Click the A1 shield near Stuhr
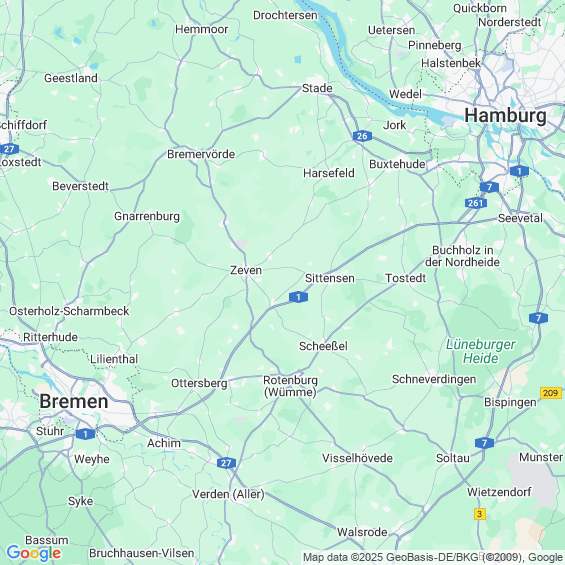This screenshot has height=565, width=565. tap(85, 434)
